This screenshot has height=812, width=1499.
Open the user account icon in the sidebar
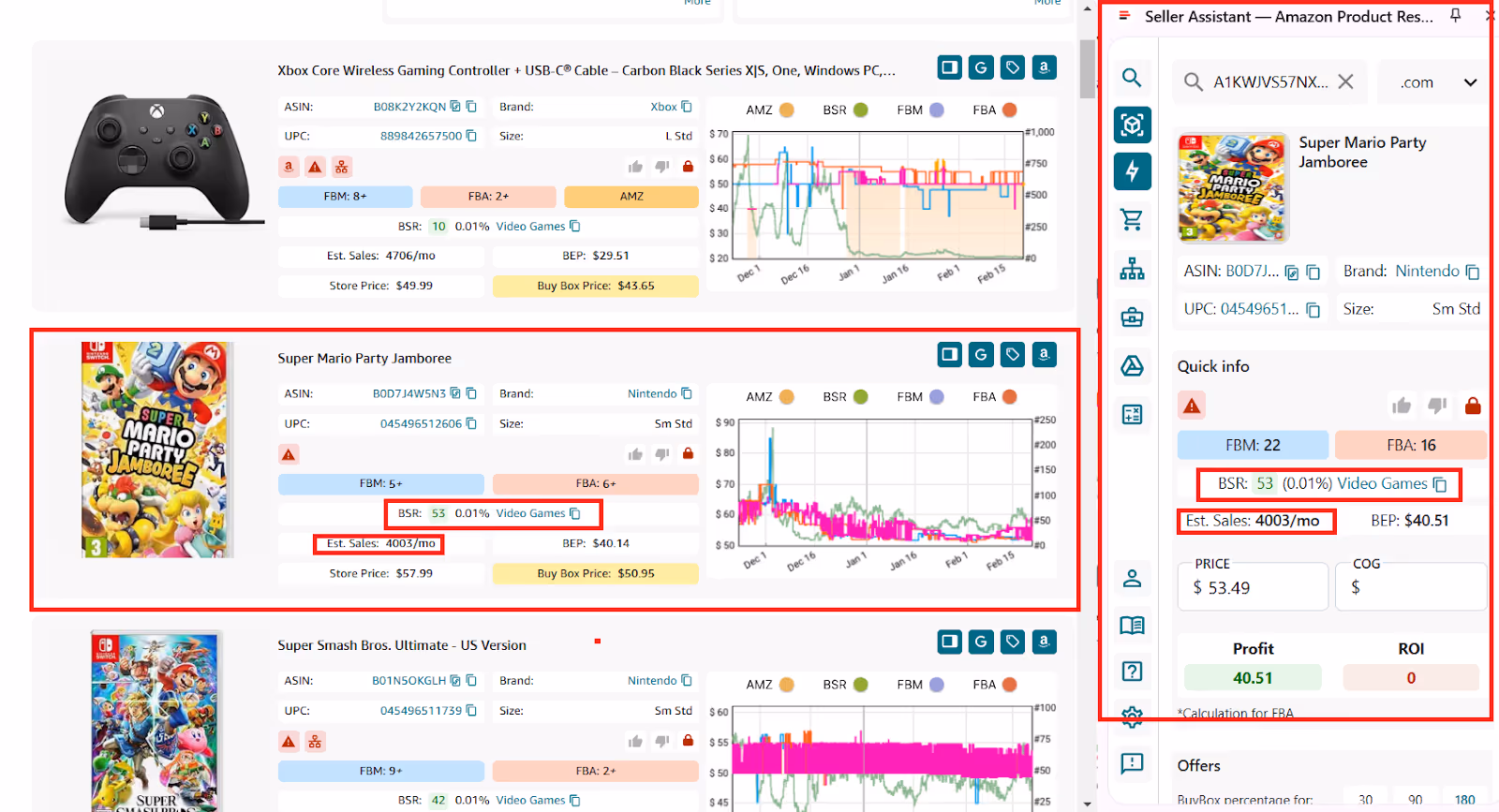tap(1132, 579)
